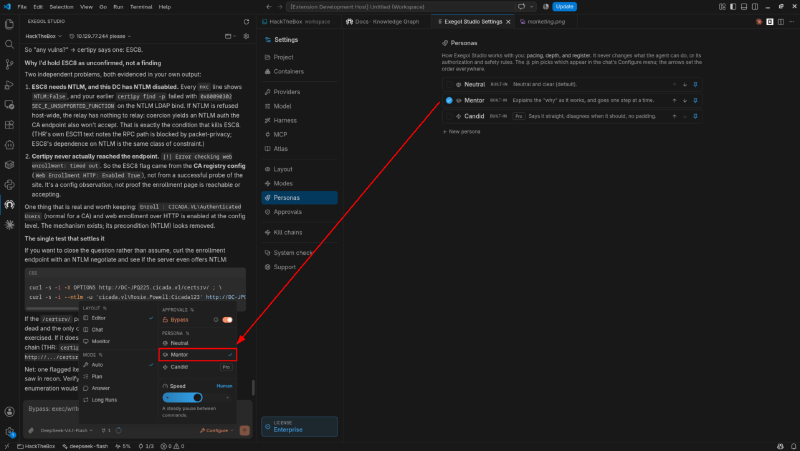The image size is (800, 451).
Task: Open the File menu
Action: click(x=22, y=7)
